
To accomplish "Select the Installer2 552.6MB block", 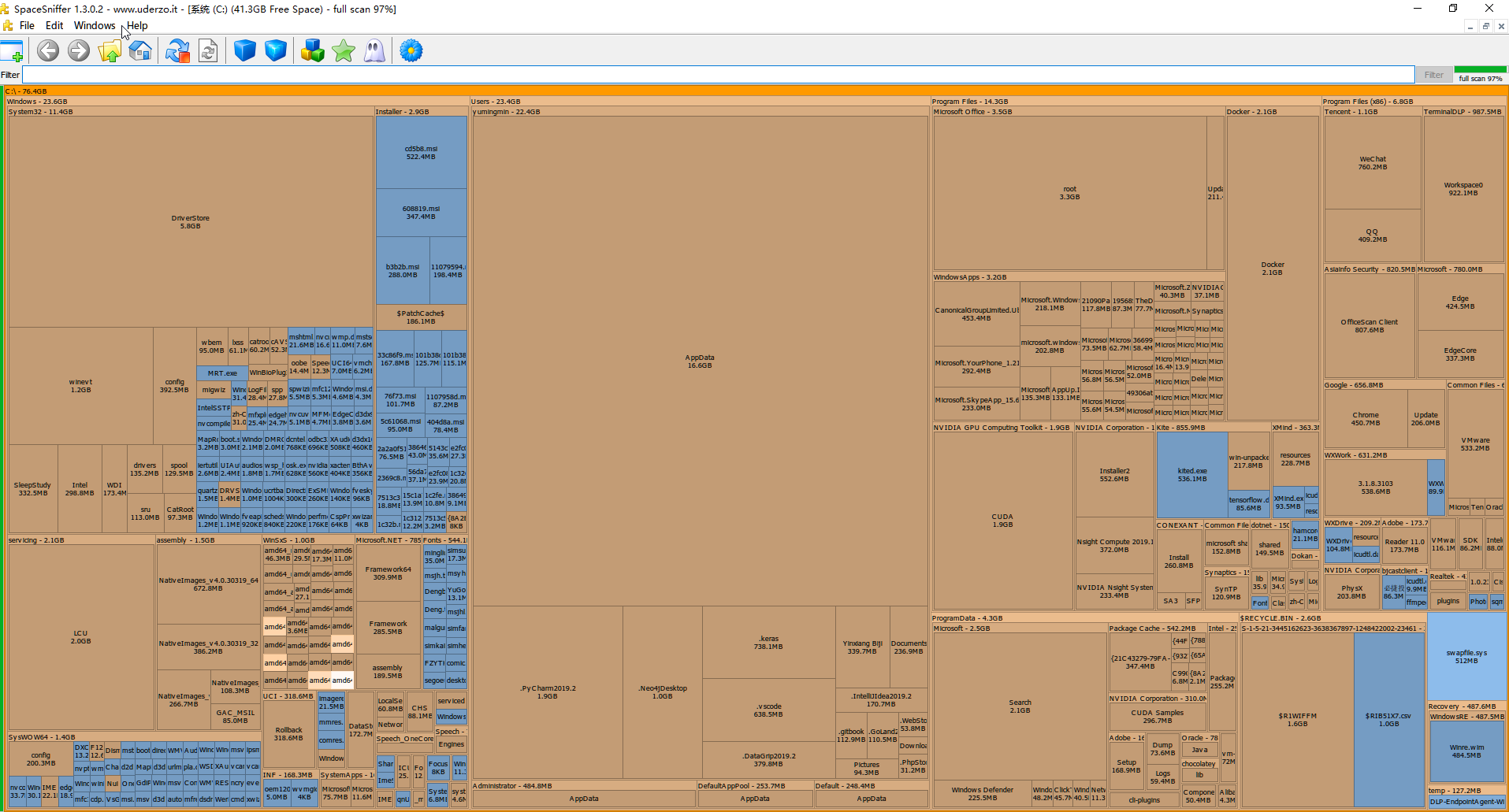I will [1114, 475].
